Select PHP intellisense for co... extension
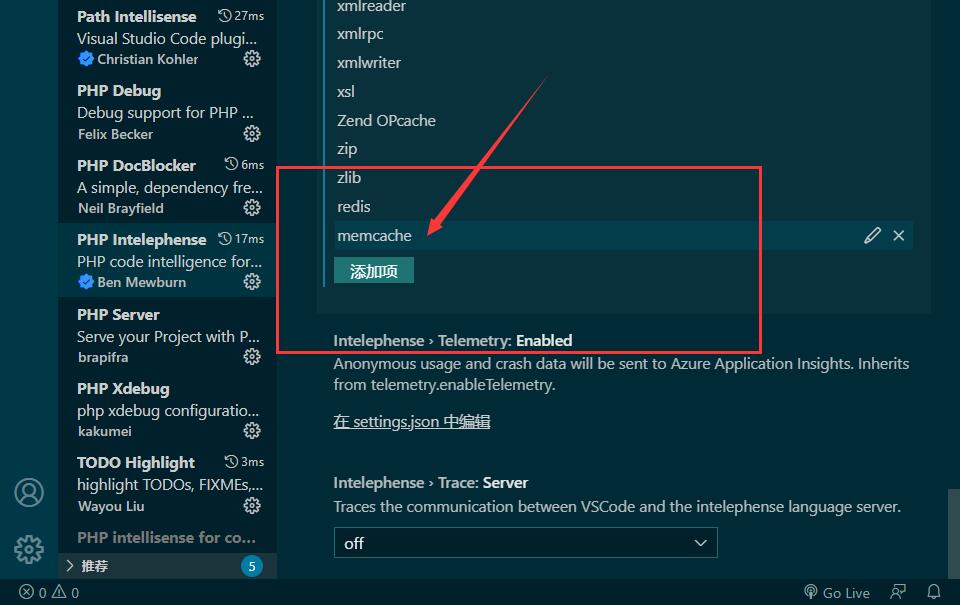 [x=167, y=538]
